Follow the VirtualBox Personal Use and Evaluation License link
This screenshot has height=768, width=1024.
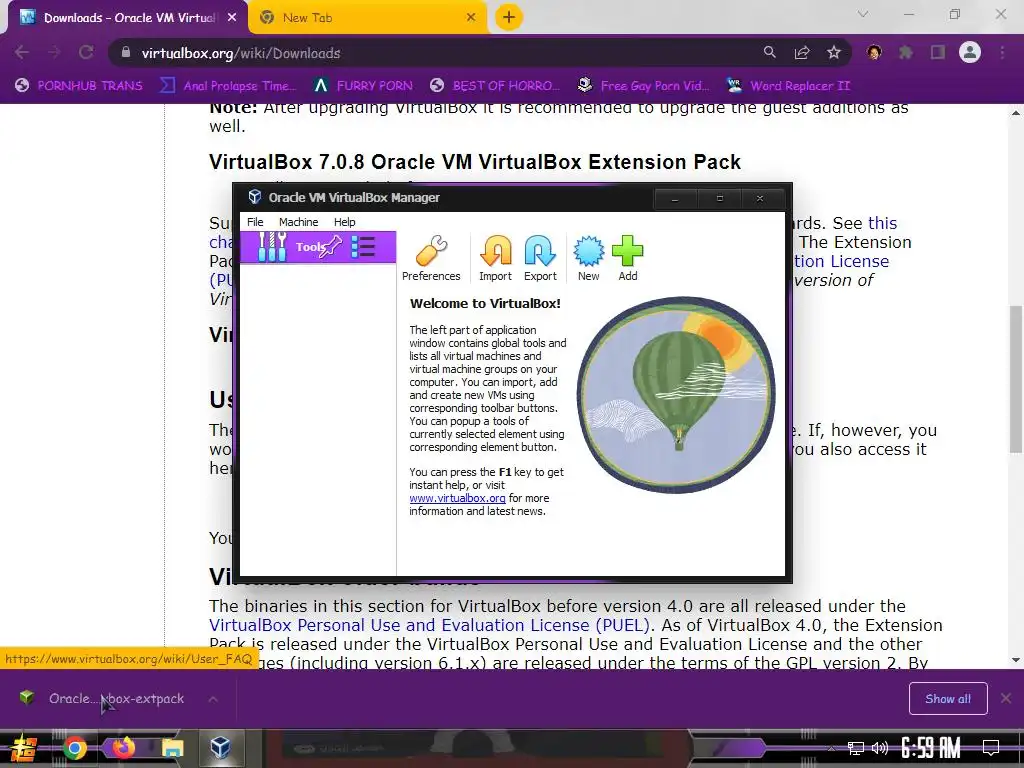(429, 625)
